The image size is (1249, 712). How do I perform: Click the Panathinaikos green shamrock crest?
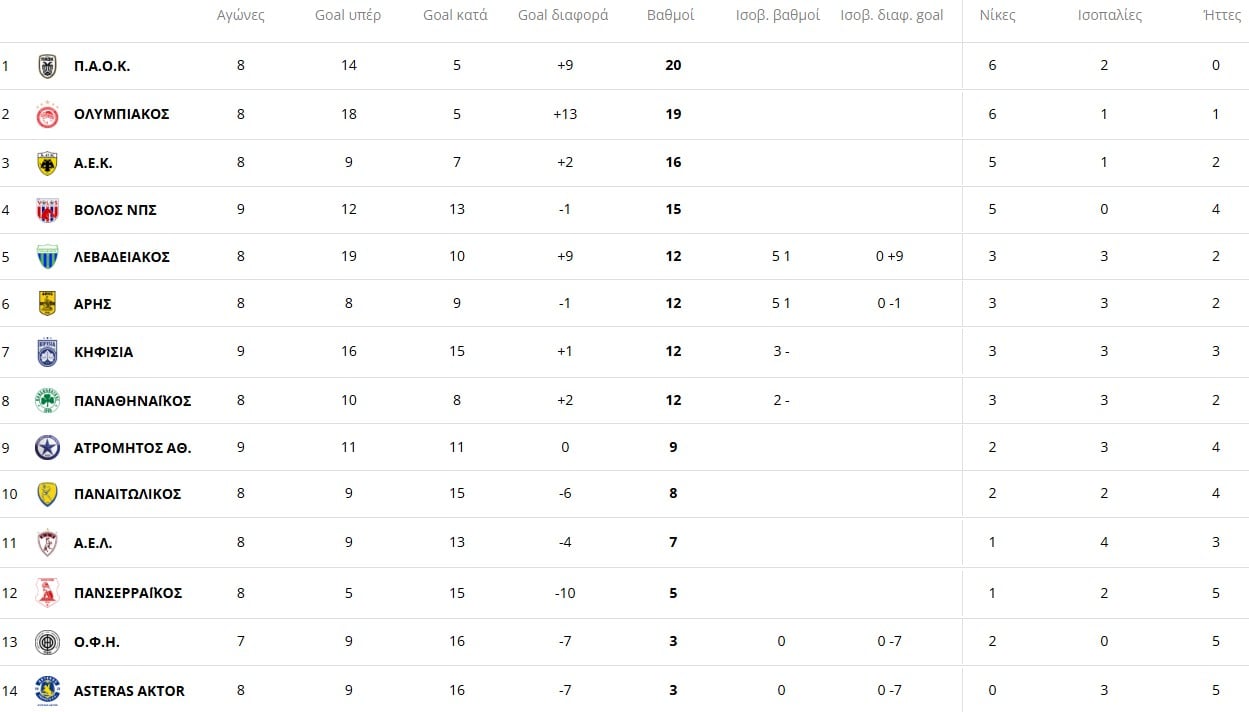(47, 401)
